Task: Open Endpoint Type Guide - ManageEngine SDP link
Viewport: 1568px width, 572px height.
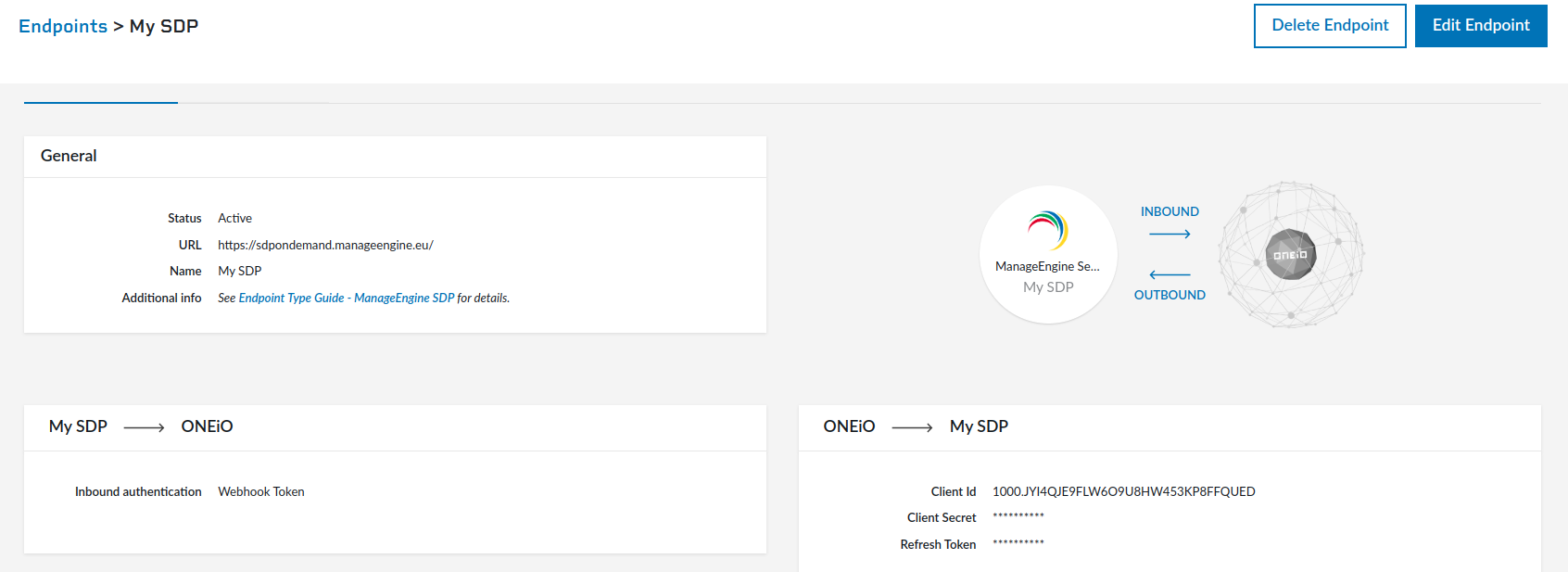Action: 347,298
